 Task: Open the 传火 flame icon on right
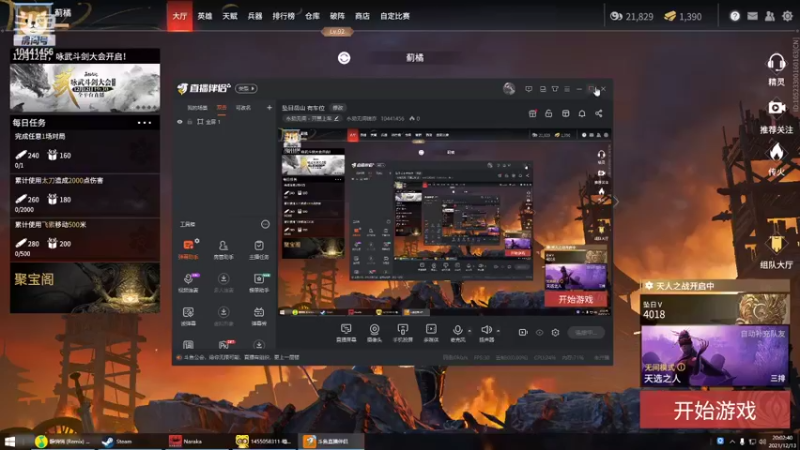pos(776,159)
